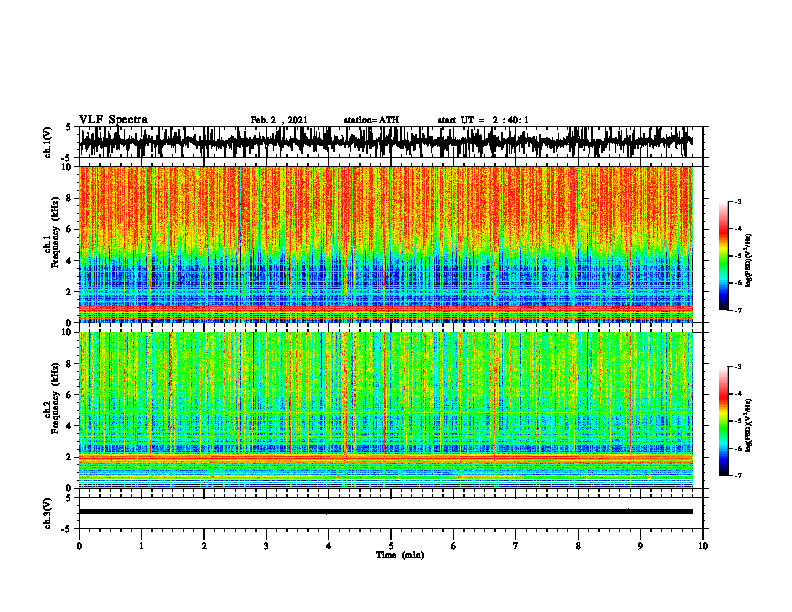Screen dimensions: 792x612
Task: Click time axis tick label "2"
Action: [x=204, y=546]
